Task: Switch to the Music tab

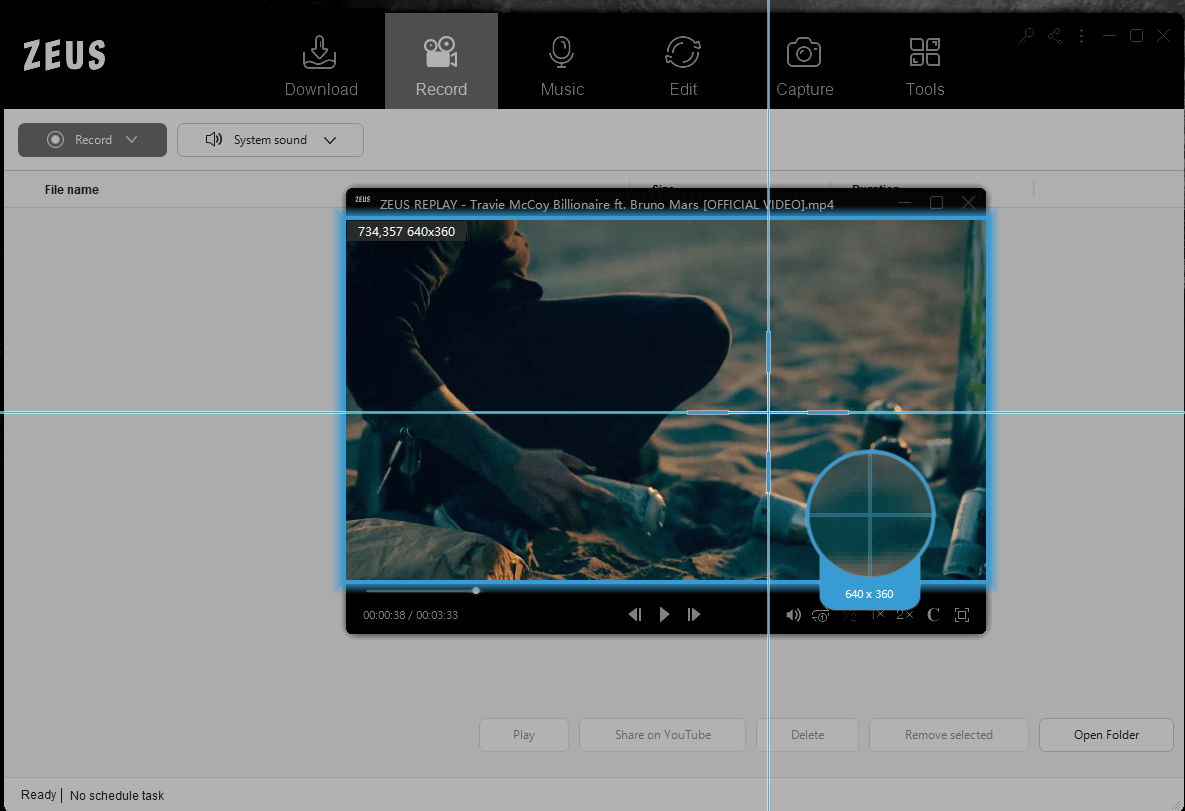Action: coord(562,67)
